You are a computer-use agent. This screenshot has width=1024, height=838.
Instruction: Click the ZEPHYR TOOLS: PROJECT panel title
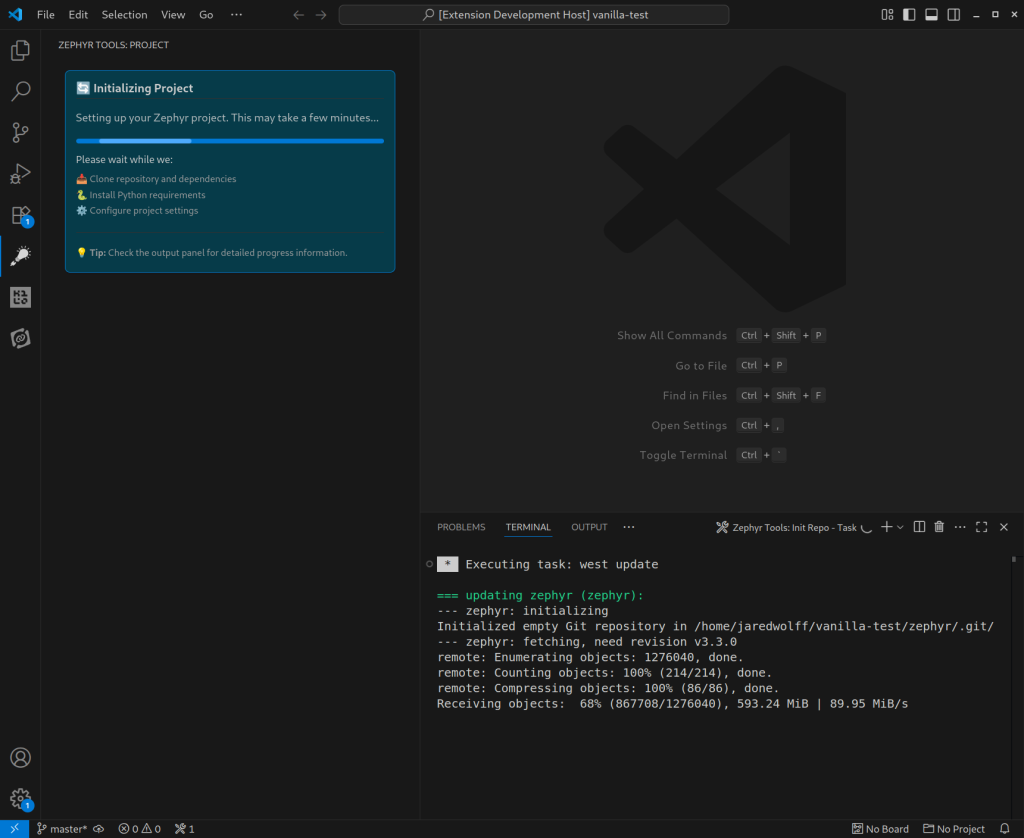[x=114, y=45]
